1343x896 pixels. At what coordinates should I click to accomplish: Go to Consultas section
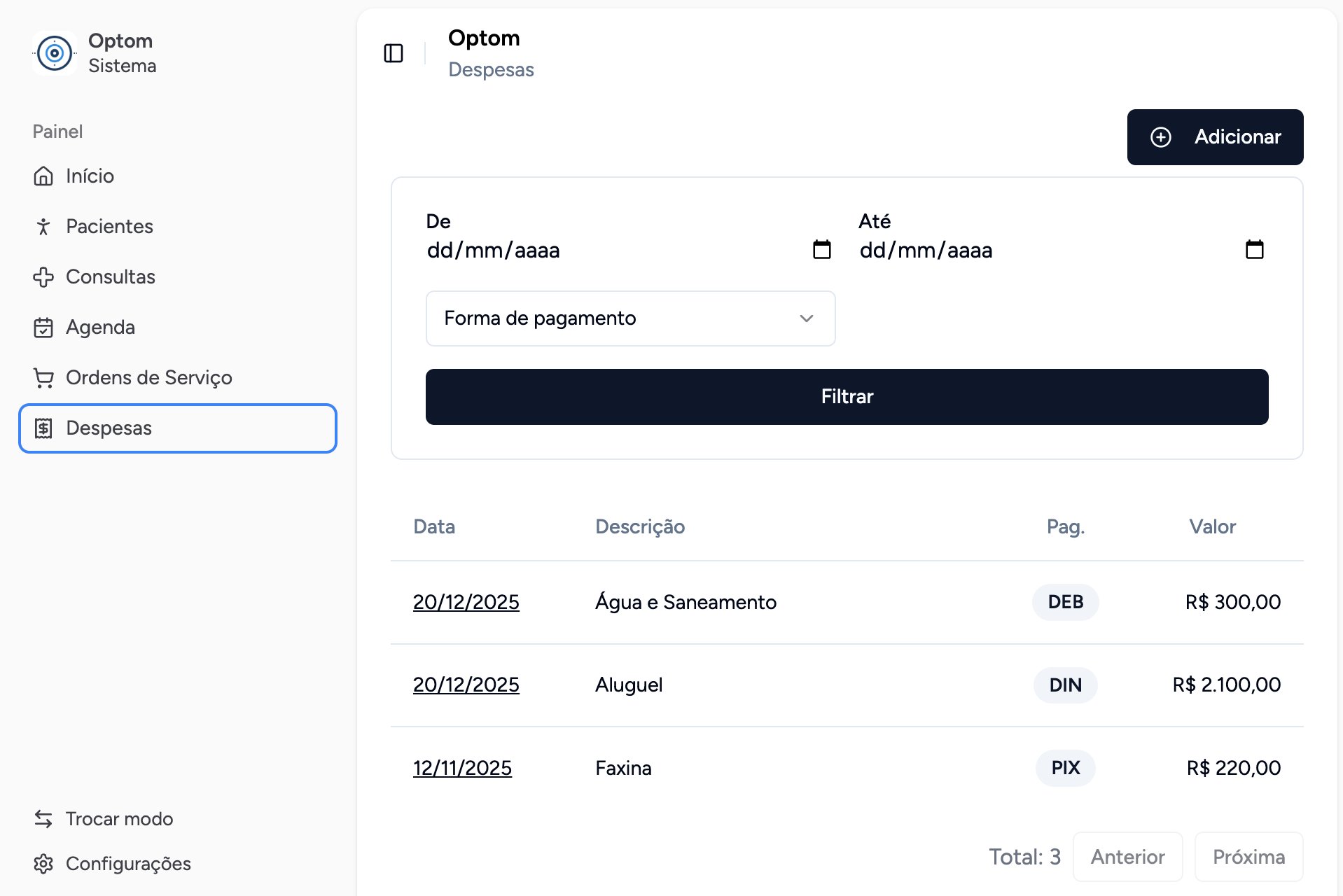tap(110, 277)
